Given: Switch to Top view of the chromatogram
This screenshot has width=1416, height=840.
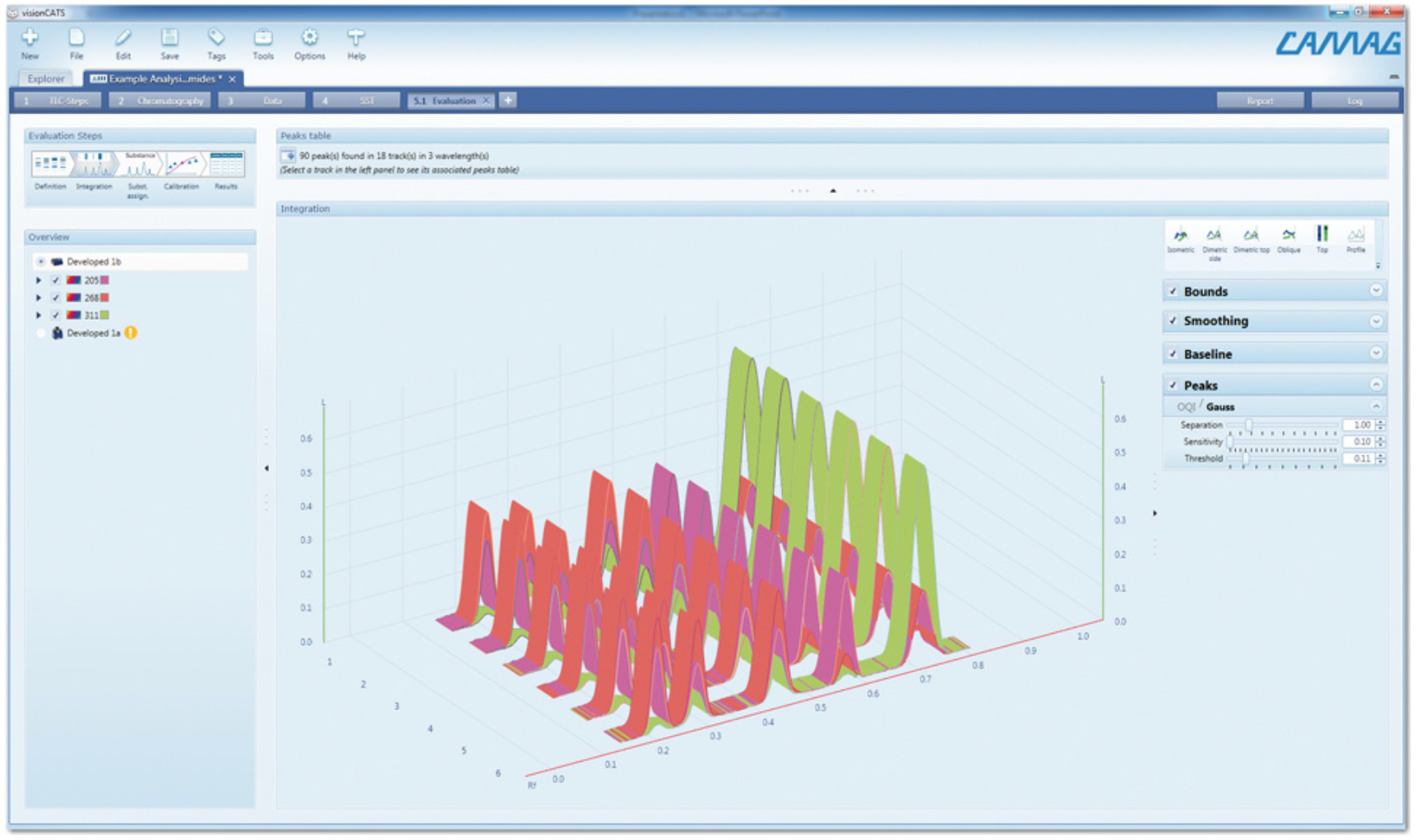Looking at the screenshot, I should [x=1322, y=237].
